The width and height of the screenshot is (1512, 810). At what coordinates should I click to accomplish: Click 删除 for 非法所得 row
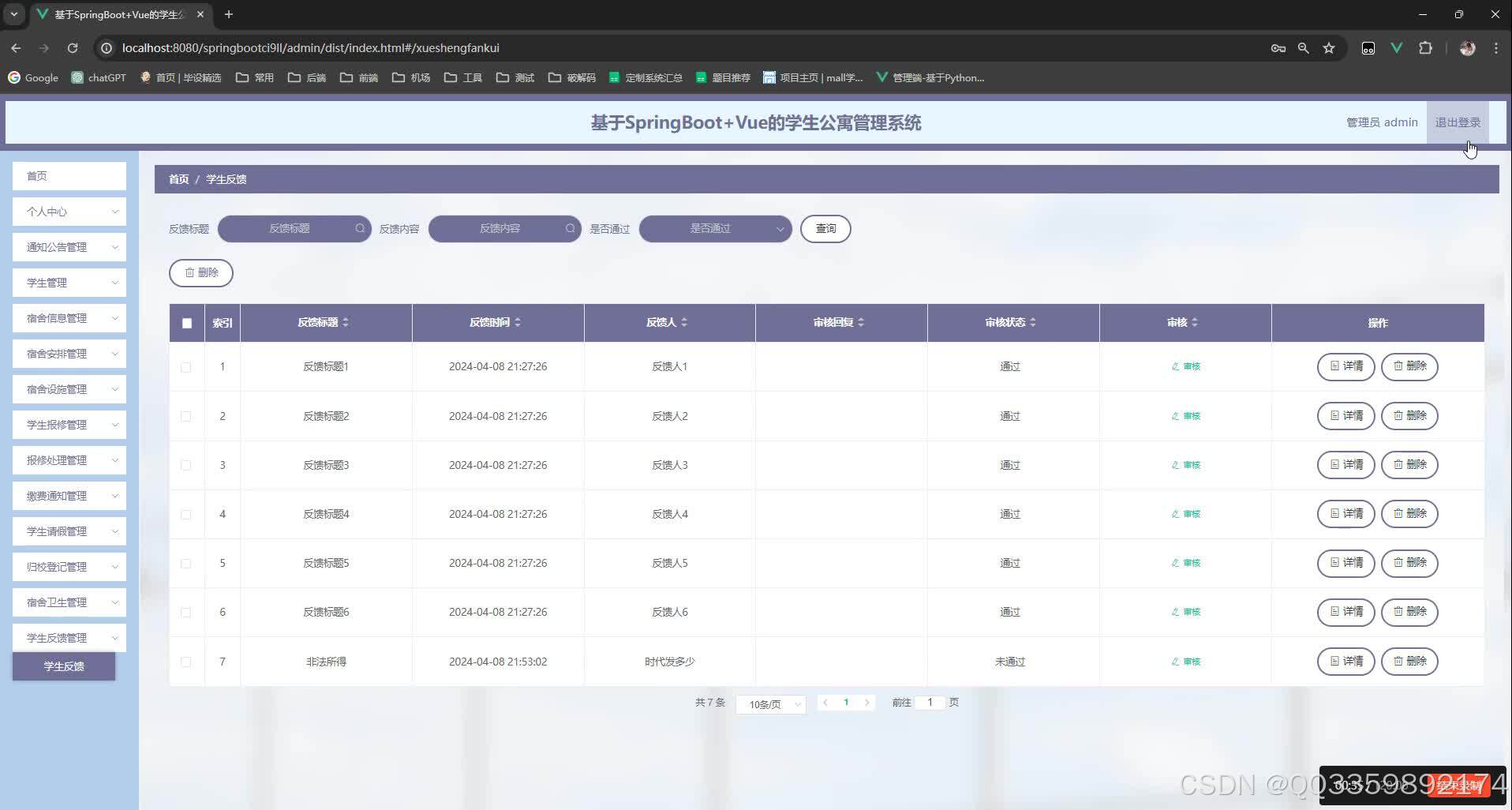(x=1409, y=662)
